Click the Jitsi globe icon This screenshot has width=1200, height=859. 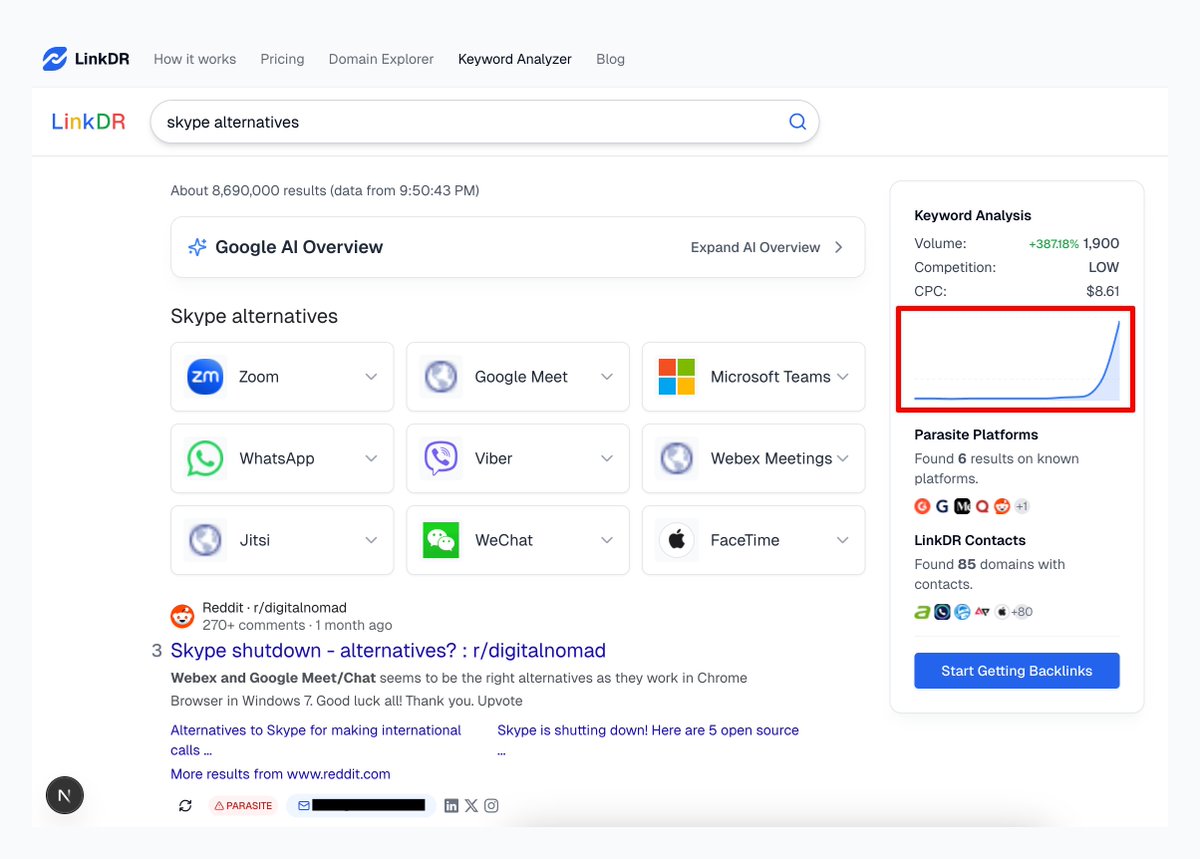205,540
